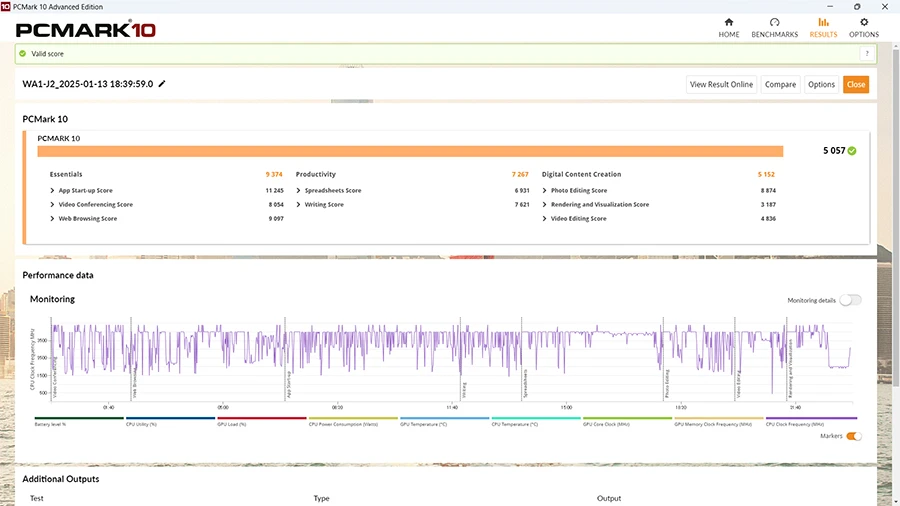The width and height of the screenshot is (900, 506).
Task: Click the PCMark 10 logo
Action: 85,29
